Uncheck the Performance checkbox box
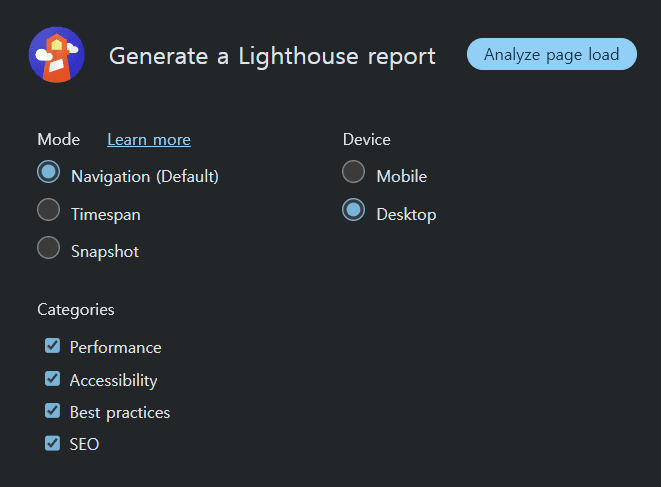Image resolution: width=661 pixels, height=487 pixels. pos(53,346)
